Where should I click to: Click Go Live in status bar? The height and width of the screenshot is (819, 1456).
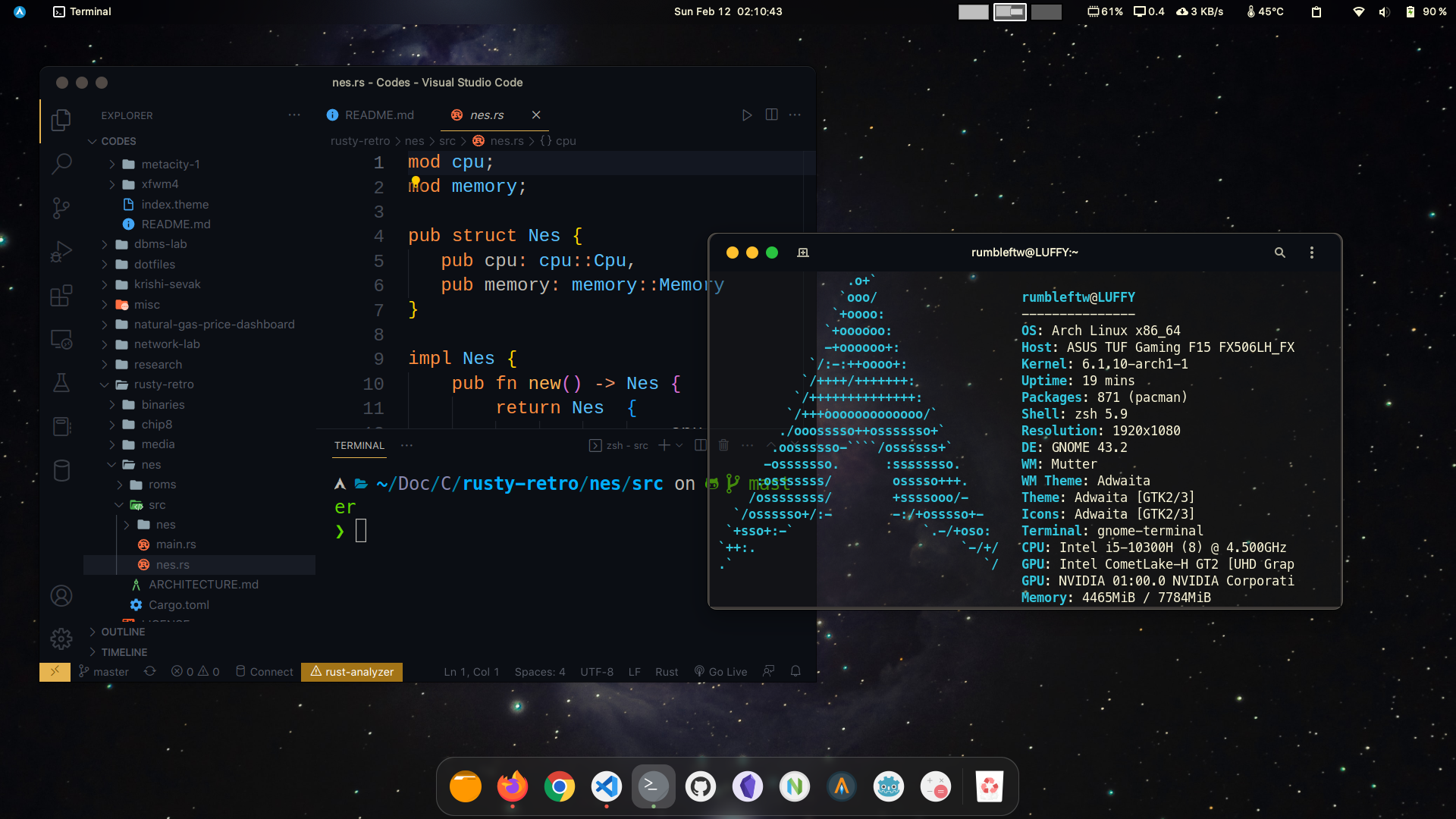pyautogui.click(x=720, y=672)
